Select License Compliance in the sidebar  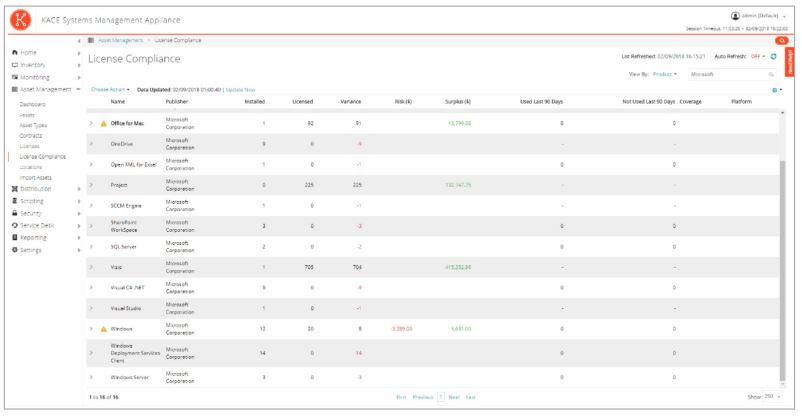pos(42,157)
